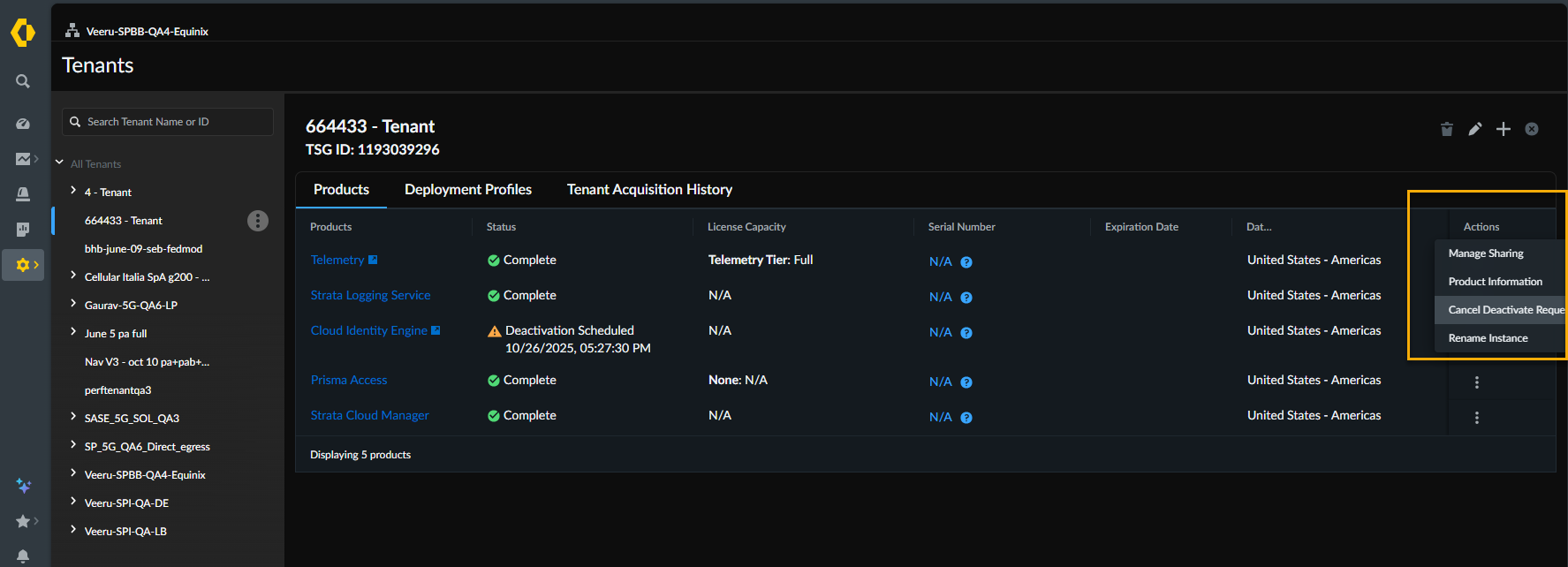Collapse the All Tenants tree
Viewport: 1568px width, 567px height.
coord(59,163)
